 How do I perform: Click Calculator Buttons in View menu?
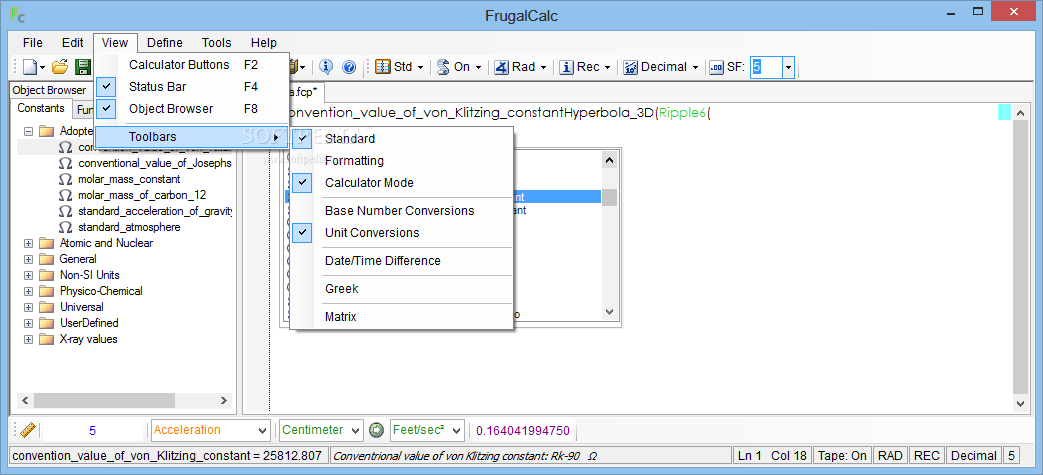pos(179,65)
